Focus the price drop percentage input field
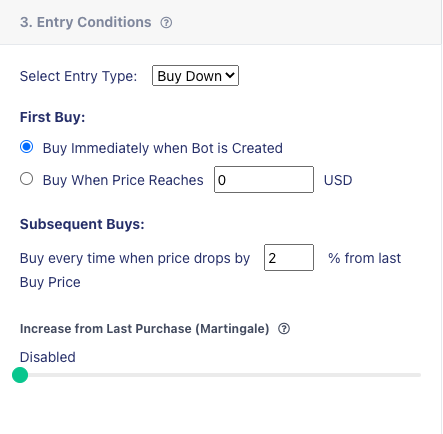This screenshot has height=434, width=443. pos(289,258)
